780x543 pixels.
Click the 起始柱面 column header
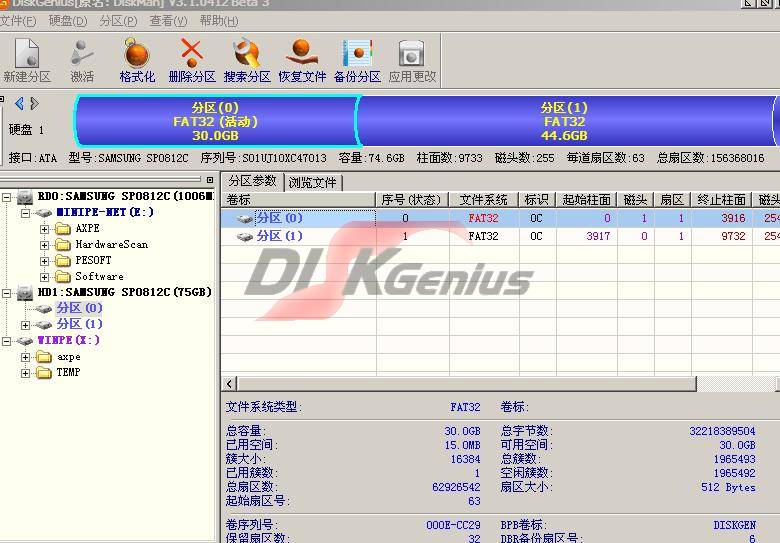(x=586, y=200)
